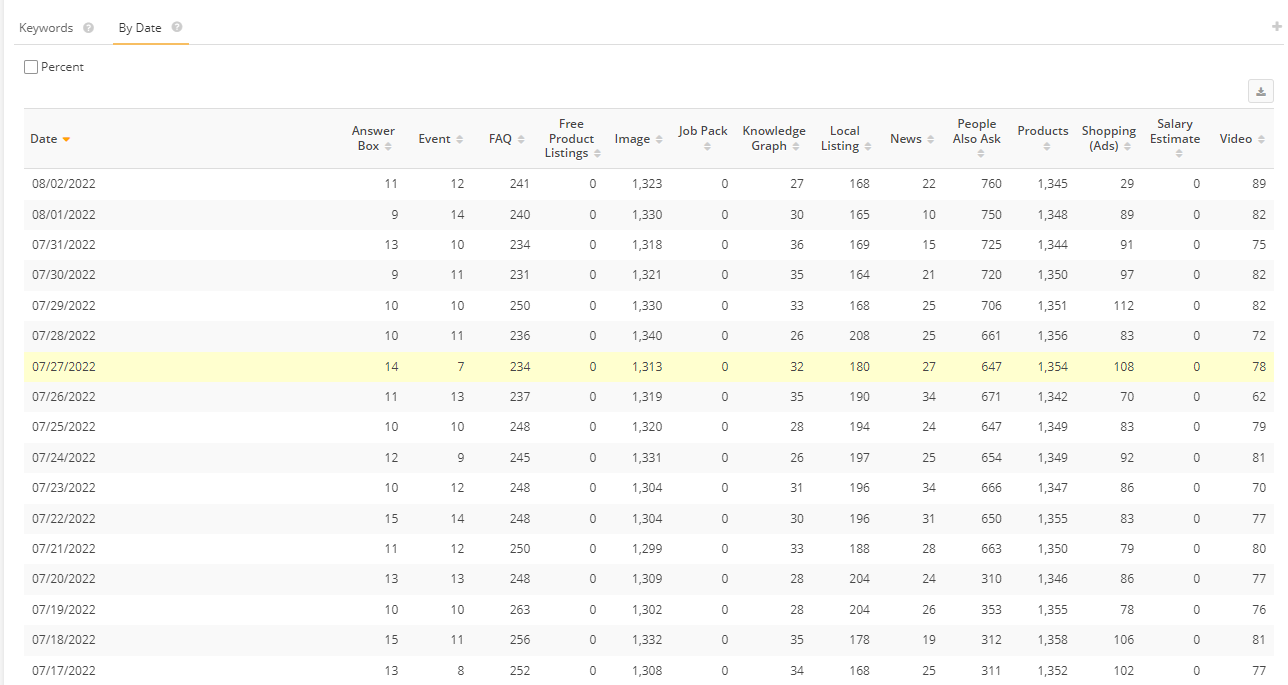1288x685 pixels.
Task: Select the highlighted 07/27/2022 row
Action: point(64,367)
